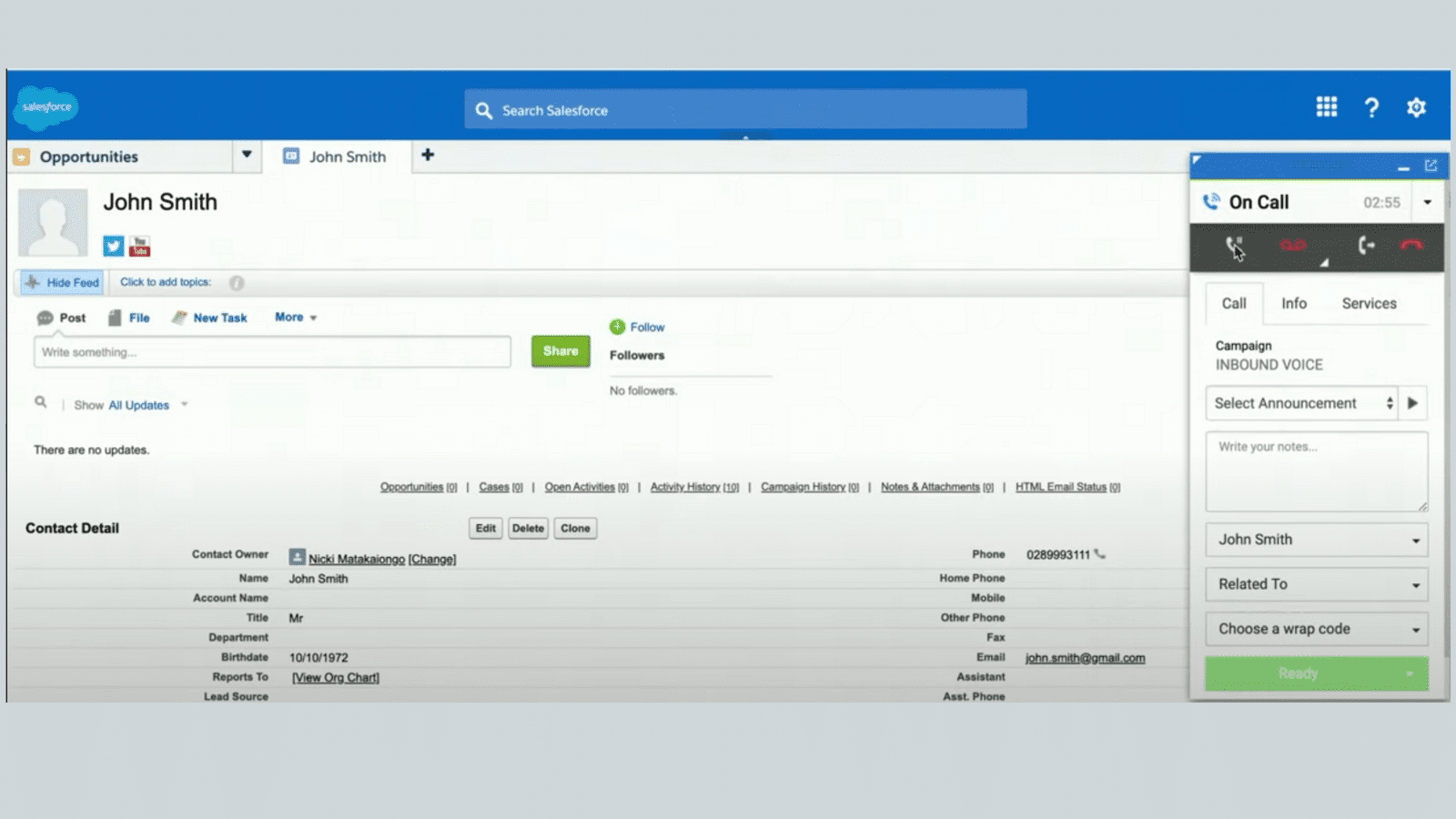Click the Follow link
Screen dimensions: 1456x819
tap(647, 328)
